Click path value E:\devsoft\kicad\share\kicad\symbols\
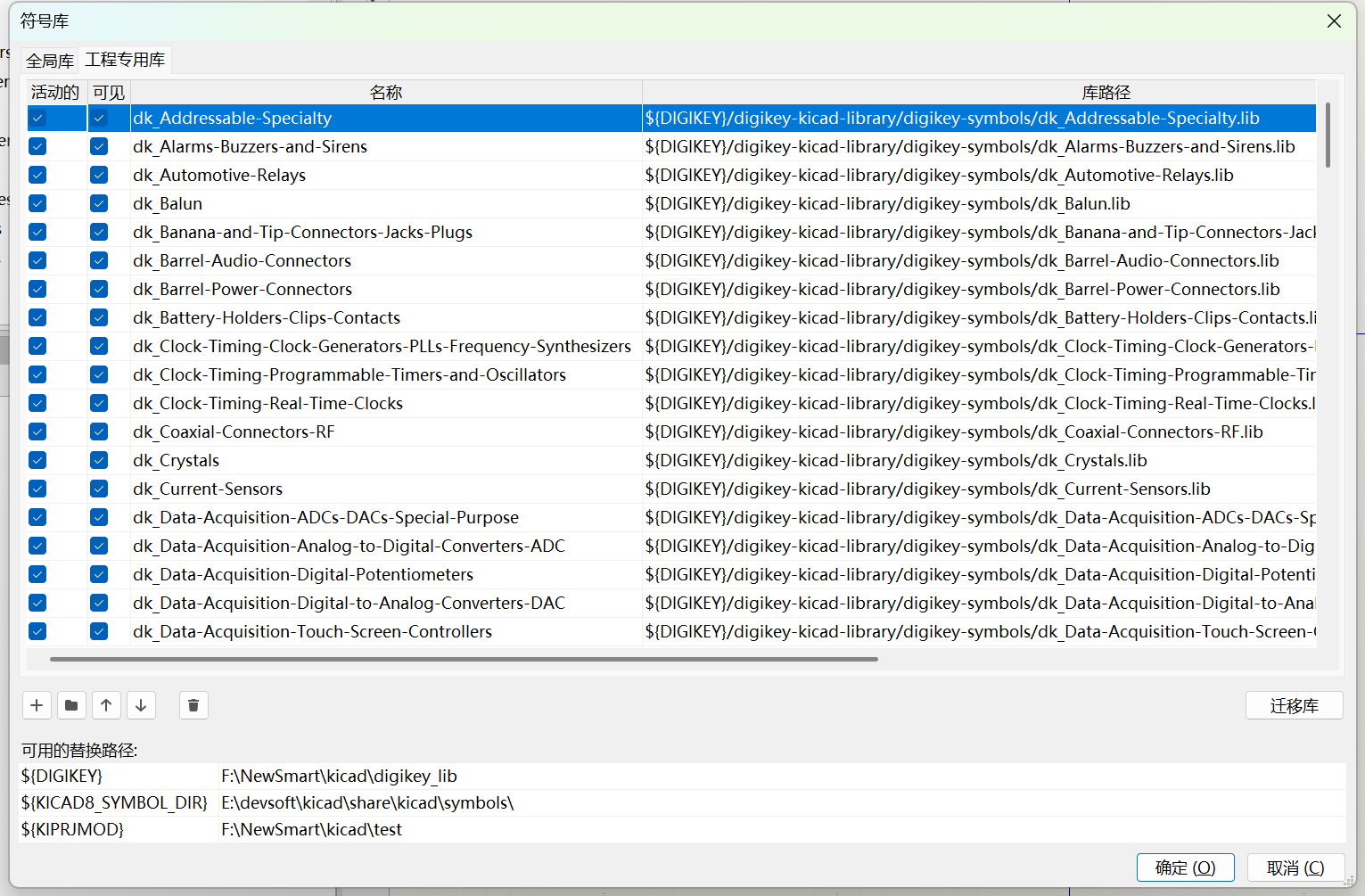This screenshot has width=1365, height=896. coord(367,802)
